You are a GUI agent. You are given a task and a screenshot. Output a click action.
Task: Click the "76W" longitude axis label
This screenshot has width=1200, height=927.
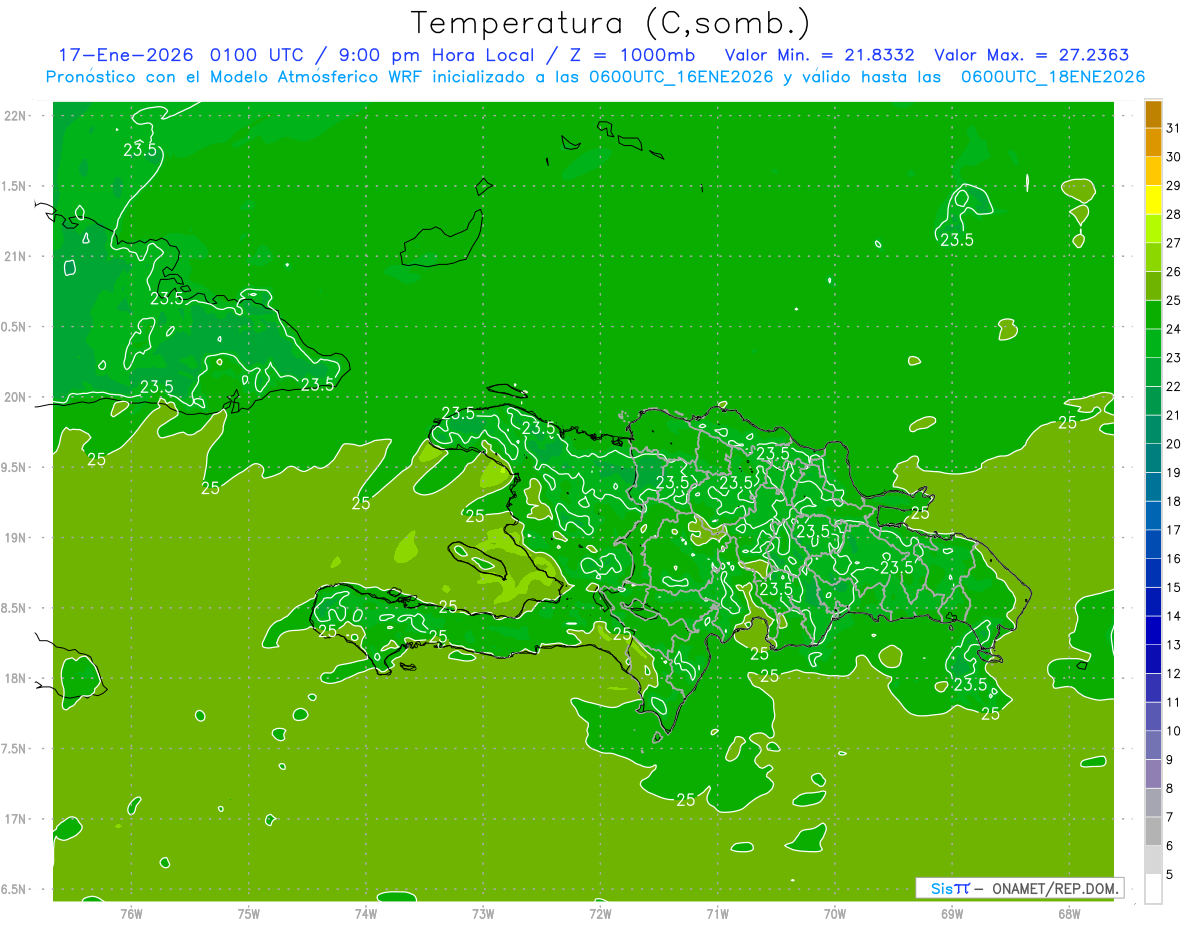(131, 913)
